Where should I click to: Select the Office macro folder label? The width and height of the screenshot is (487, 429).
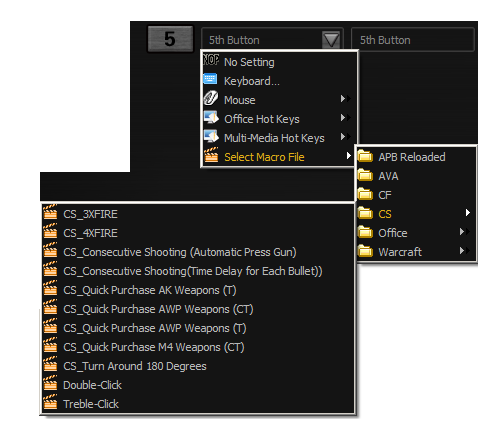pos(393,233)
